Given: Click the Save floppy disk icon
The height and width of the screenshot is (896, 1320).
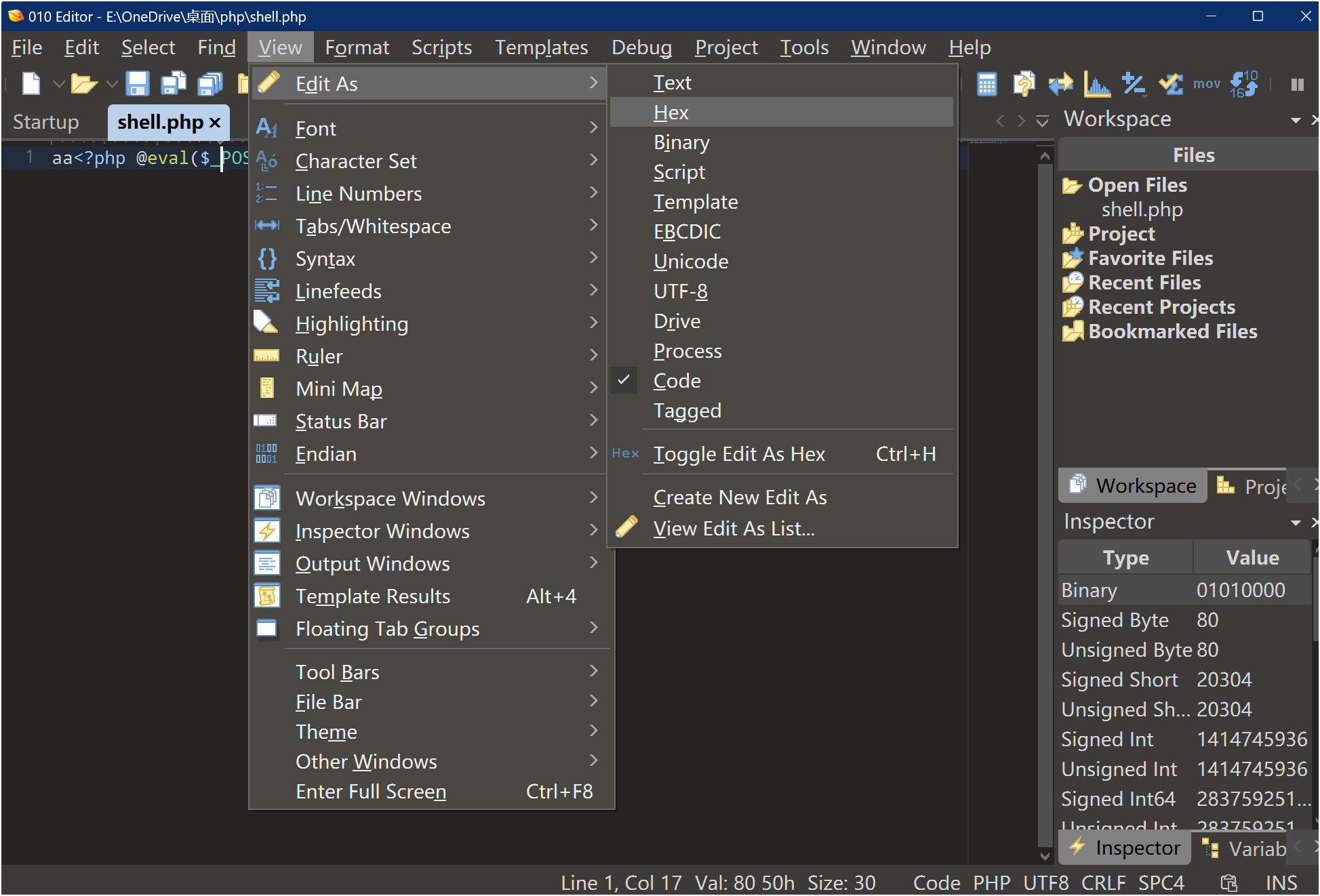Looking at the screenshot, I should pos(138,84).
